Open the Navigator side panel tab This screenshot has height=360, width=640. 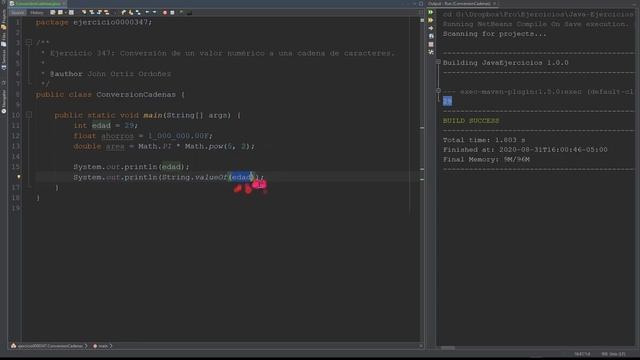point(4,101)
